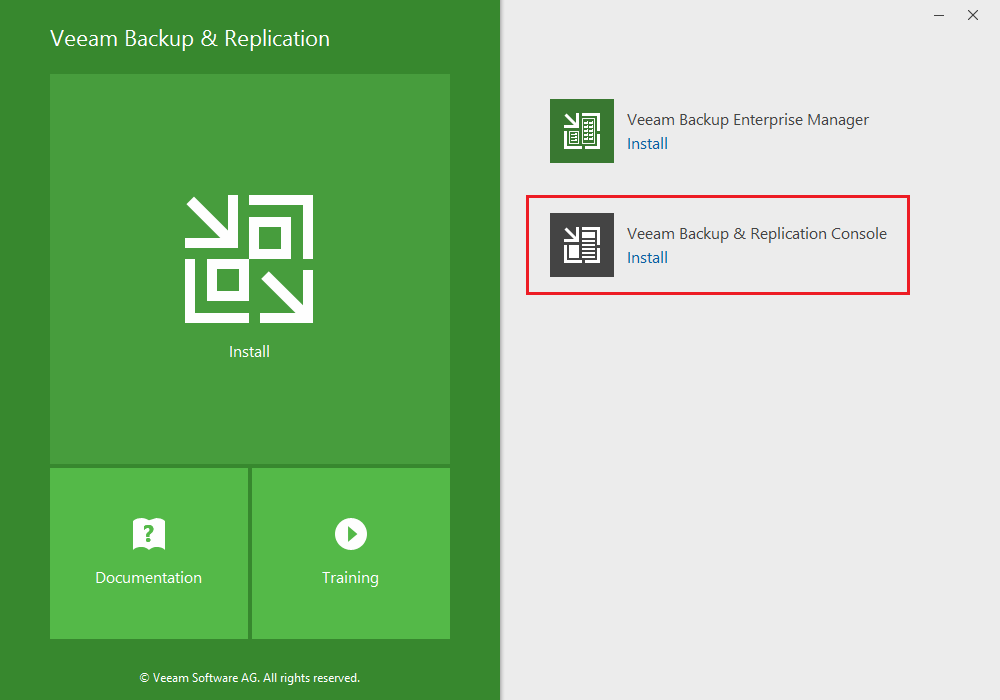Click the Veeam Backup Enterprise Manager icon
Screen dimensions: 1000x700
(582, 131)
